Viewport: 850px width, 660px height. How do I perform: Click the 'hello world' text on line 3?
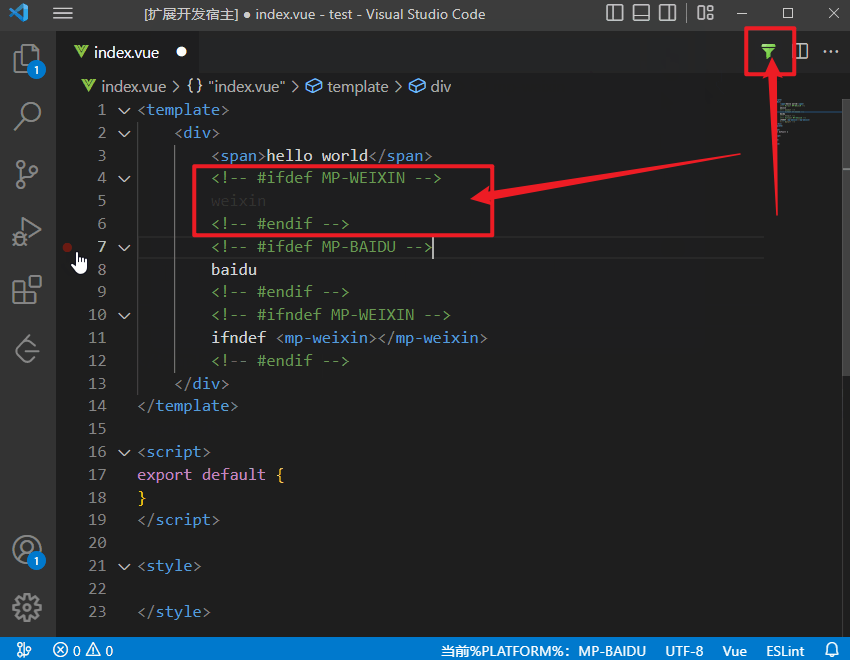tap(317, 156)
